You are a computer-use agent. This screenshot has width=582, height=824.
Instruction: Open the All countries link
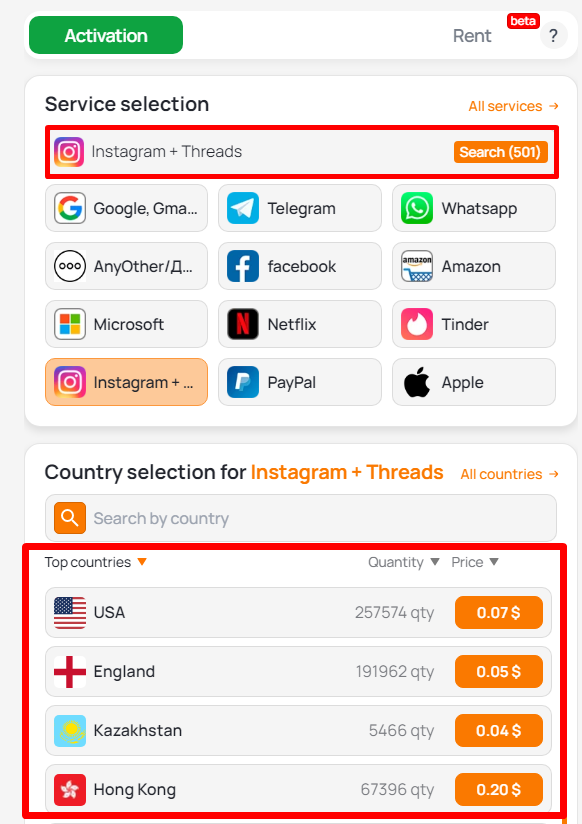(509, 474)
